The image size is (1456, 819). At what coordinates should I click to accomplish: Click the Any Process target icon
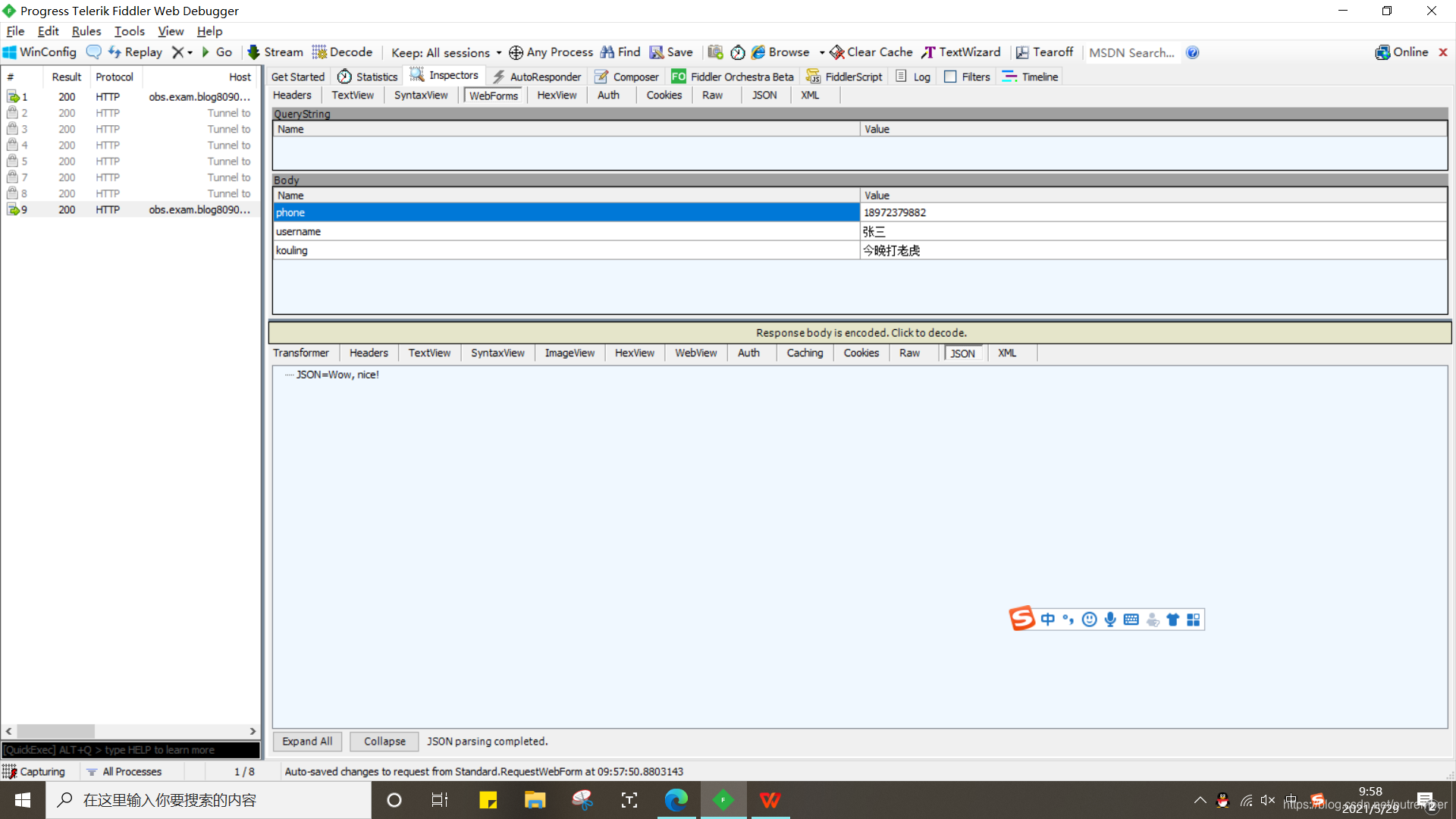516,52
